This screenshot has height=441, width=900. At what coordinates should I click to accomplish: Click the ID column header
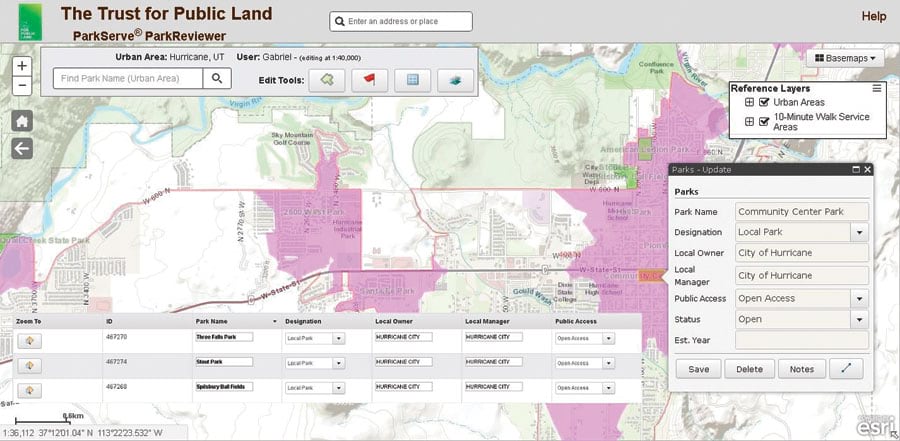(109, 322)
